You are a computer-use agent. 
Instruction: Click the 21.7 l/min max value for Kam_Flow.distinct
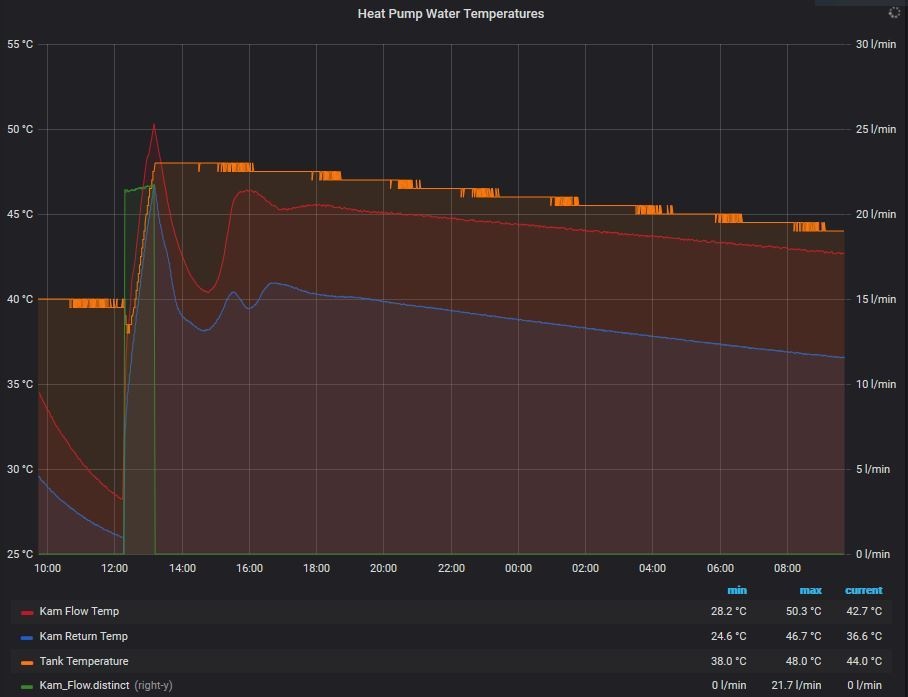click(x=796, y=685)
